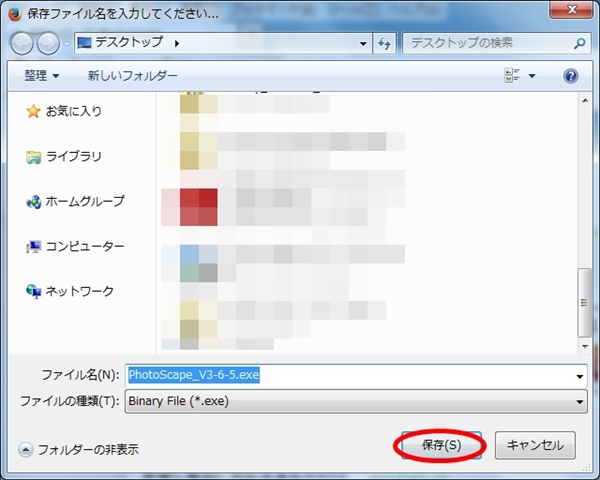Click the star icon beside お気に入り
The width and height of the screenshot is (600, 480).
33,111
